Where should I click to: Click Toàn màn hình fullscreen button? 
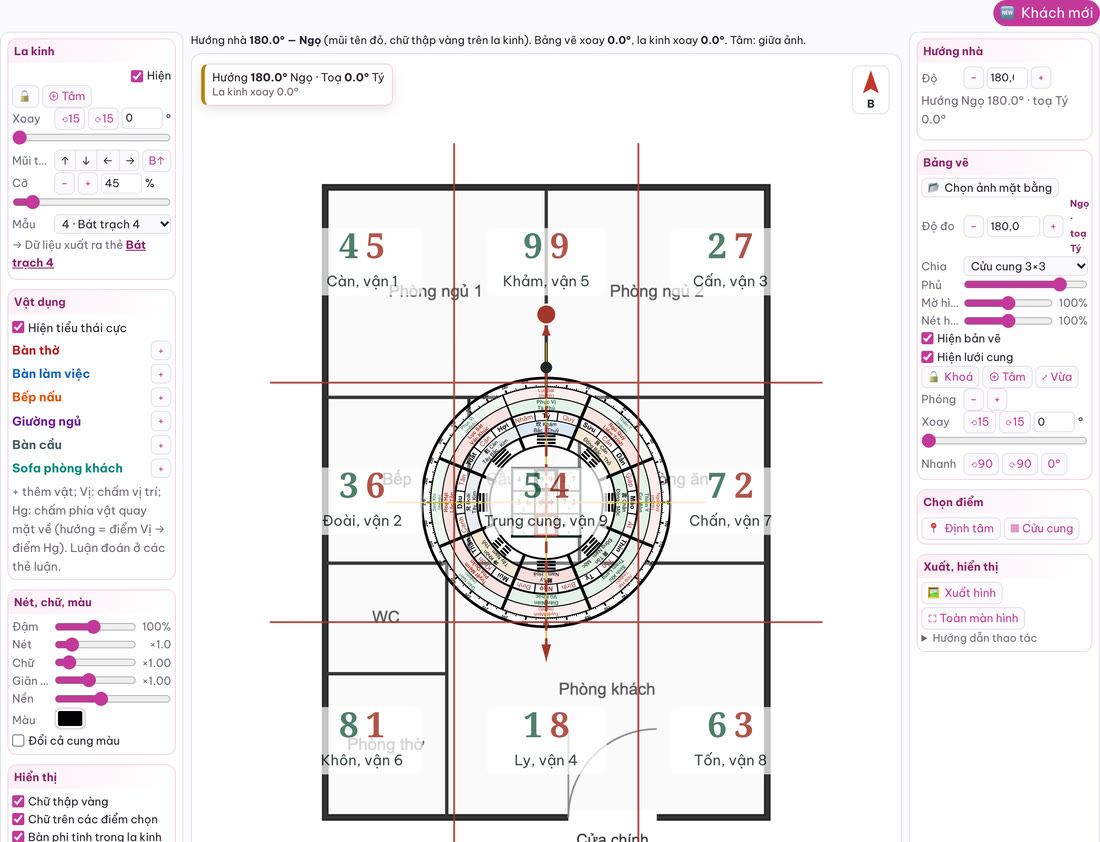pos(972,618)
